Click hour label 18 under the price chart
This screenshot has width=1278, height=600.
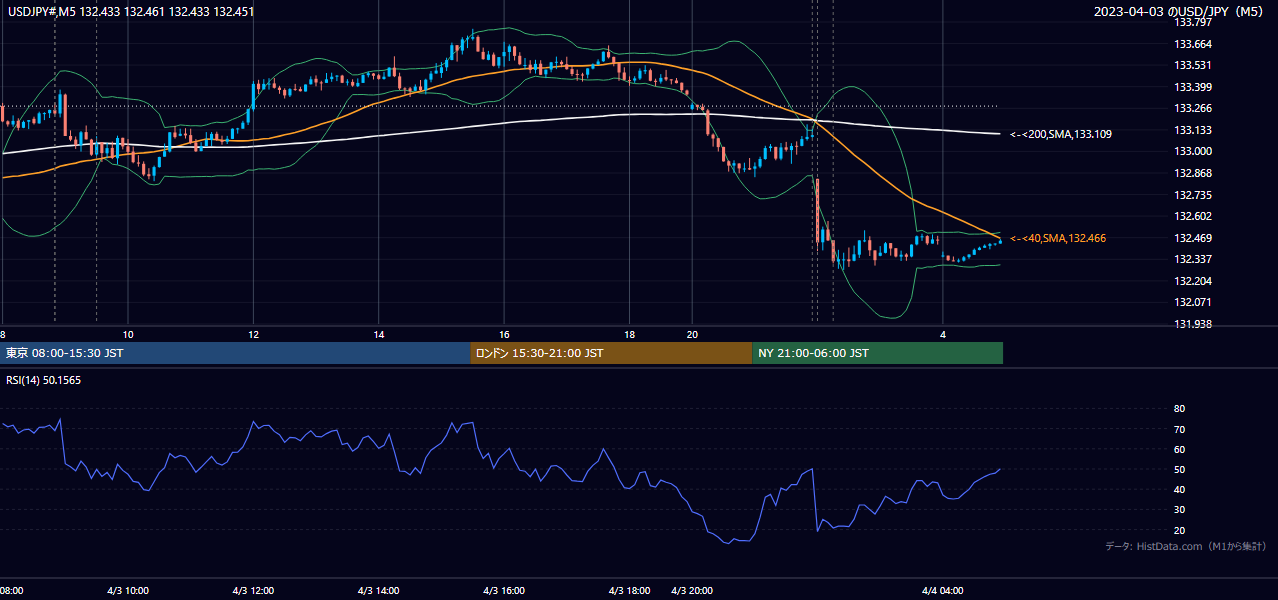point(630,335)
